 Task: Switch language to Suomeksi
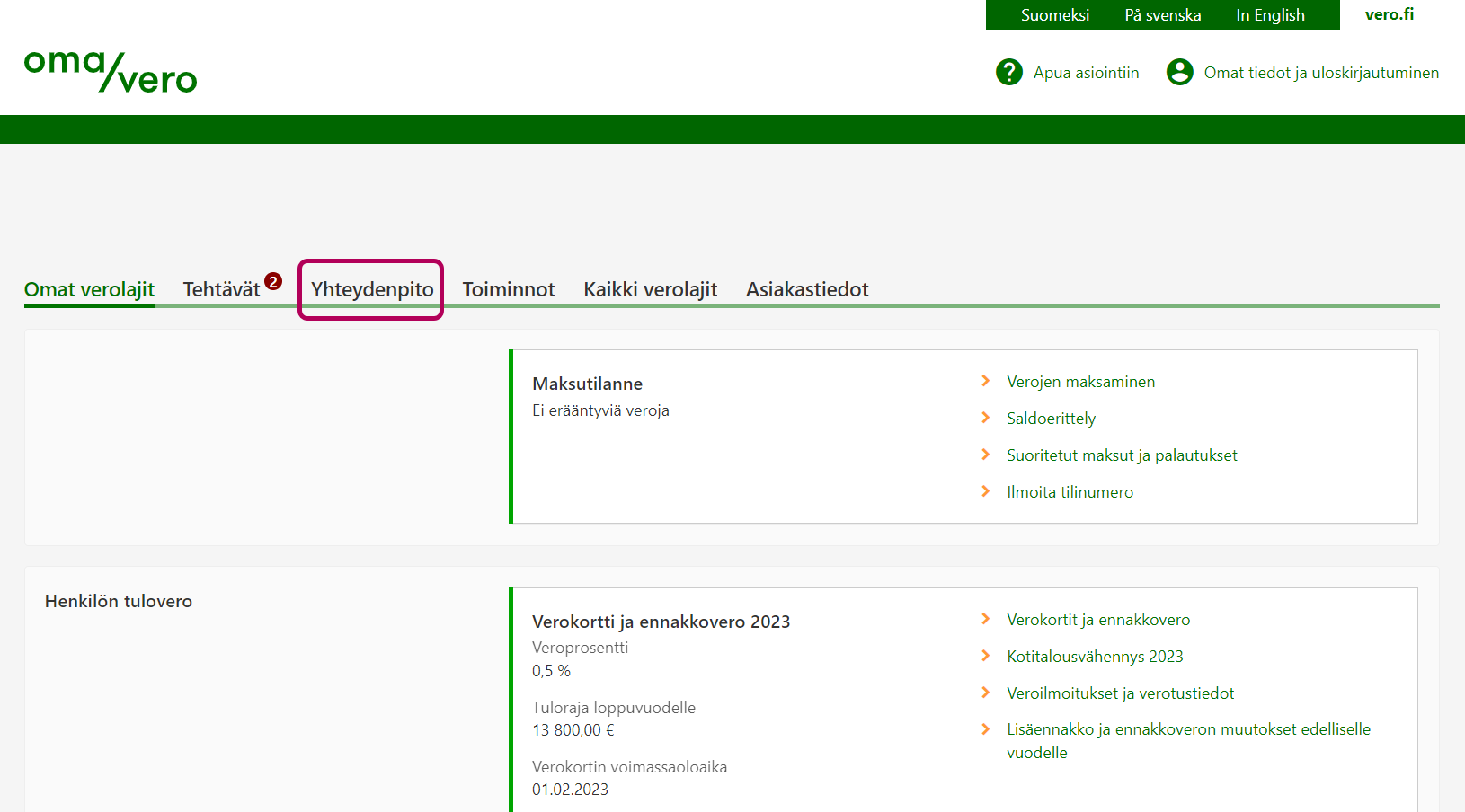tap(1054, 15)
